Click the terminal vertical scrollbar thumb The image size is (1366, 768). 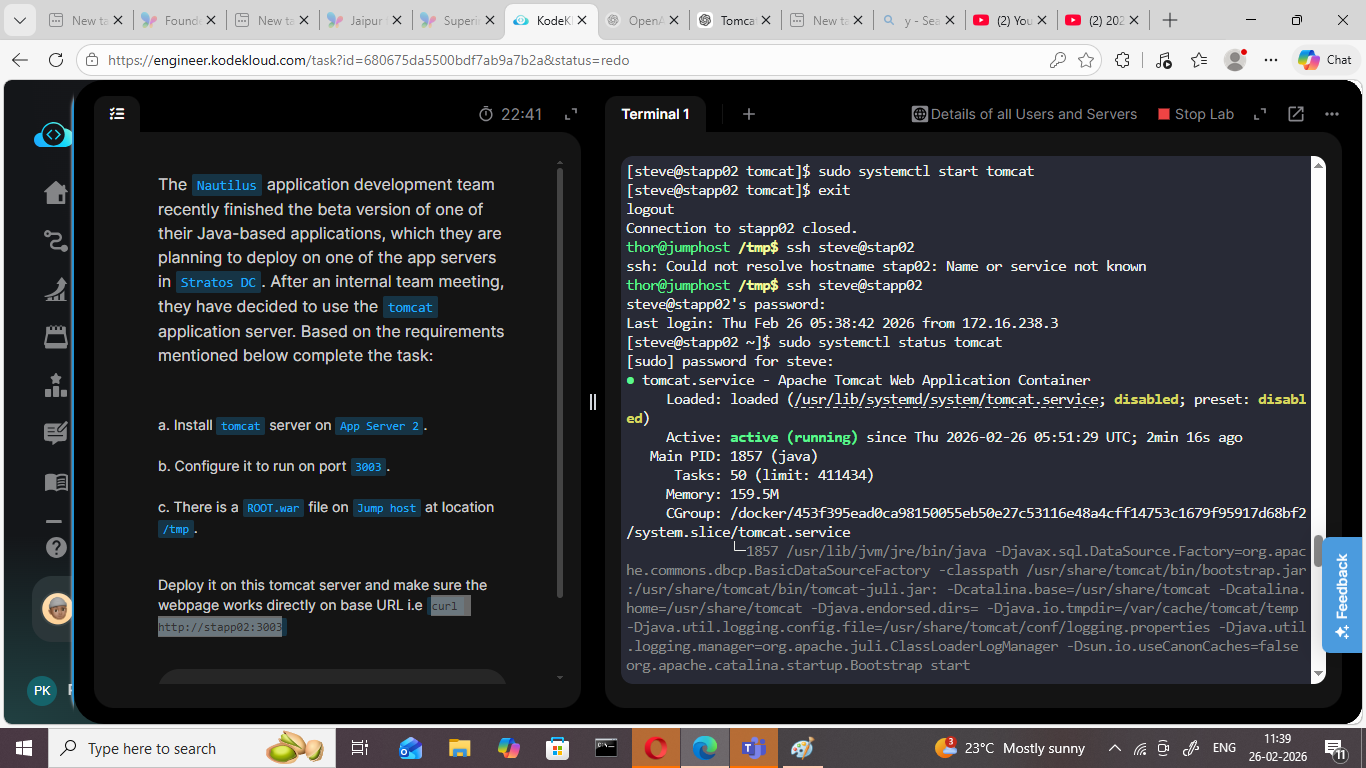click(1318, 551)
